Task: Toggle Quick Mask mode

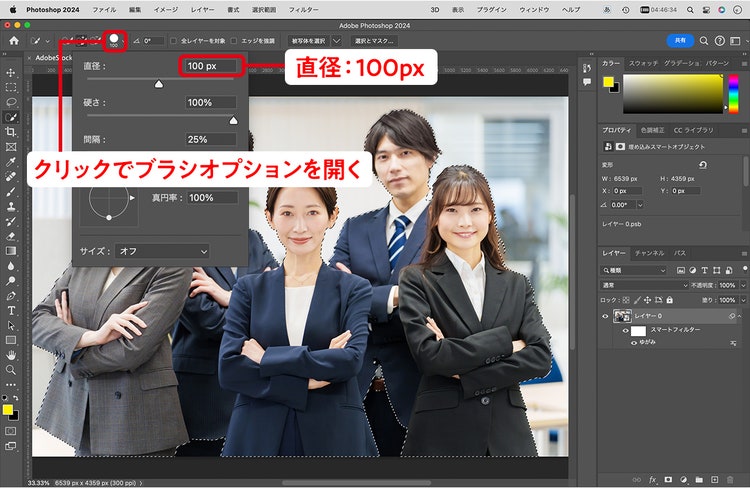Action: pos(11,431)
